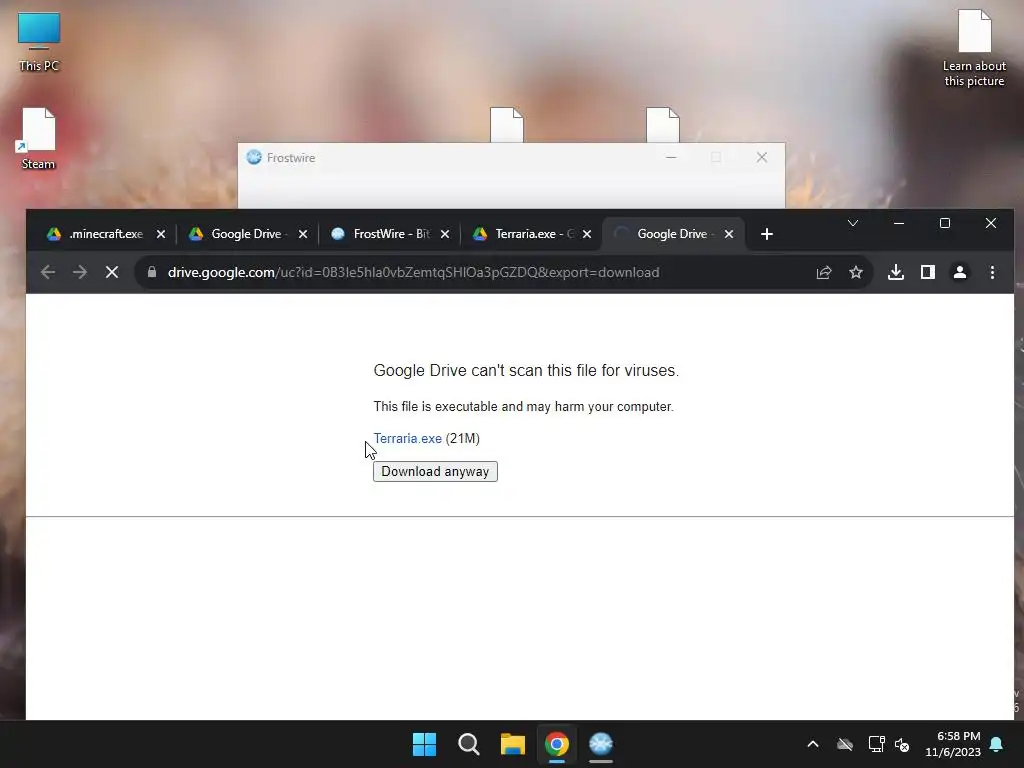Open network settings from the tray

[876, 744]
